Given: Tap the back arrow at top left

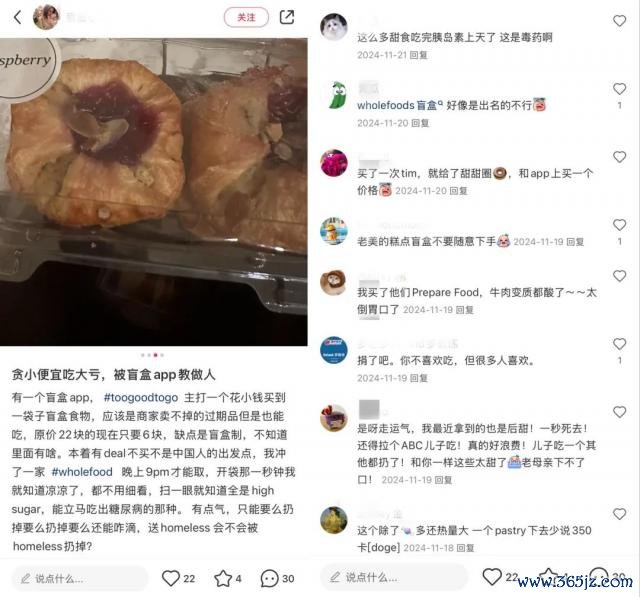Looking at the screenshot, I should tap(17, 17).
